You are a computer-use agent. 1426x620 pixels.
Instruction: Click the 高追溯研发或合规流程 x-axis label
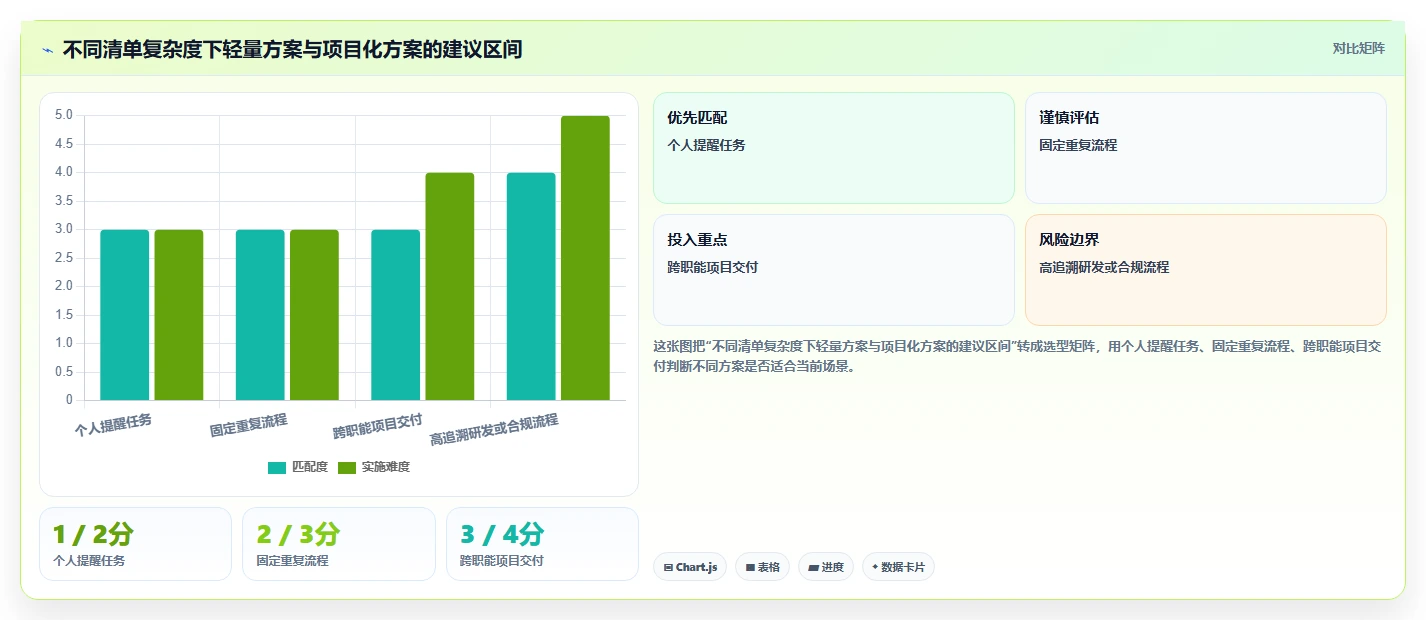[494, 431]
